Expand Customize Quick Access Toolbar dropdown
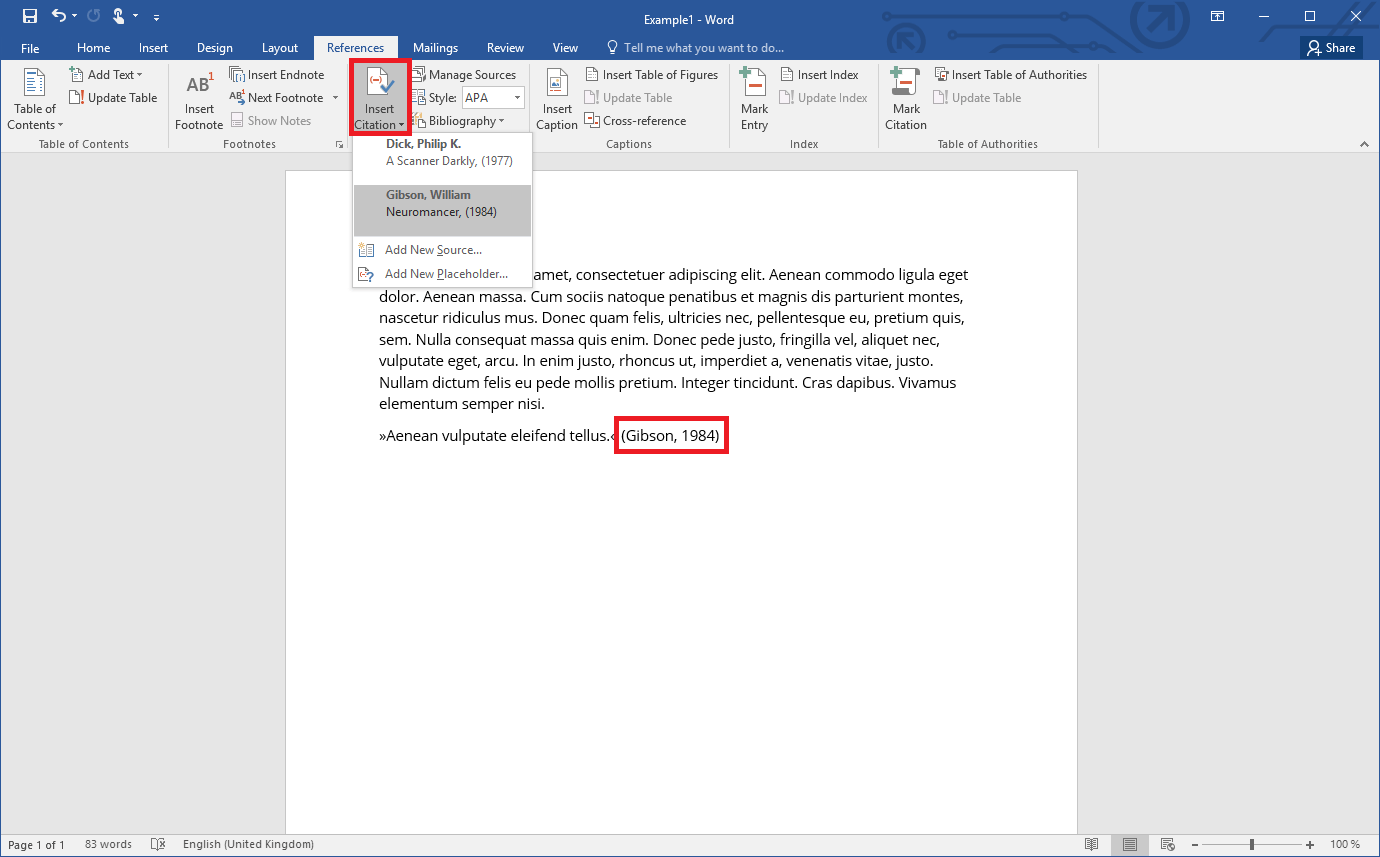1380x857 pixels. click(156, 17)
